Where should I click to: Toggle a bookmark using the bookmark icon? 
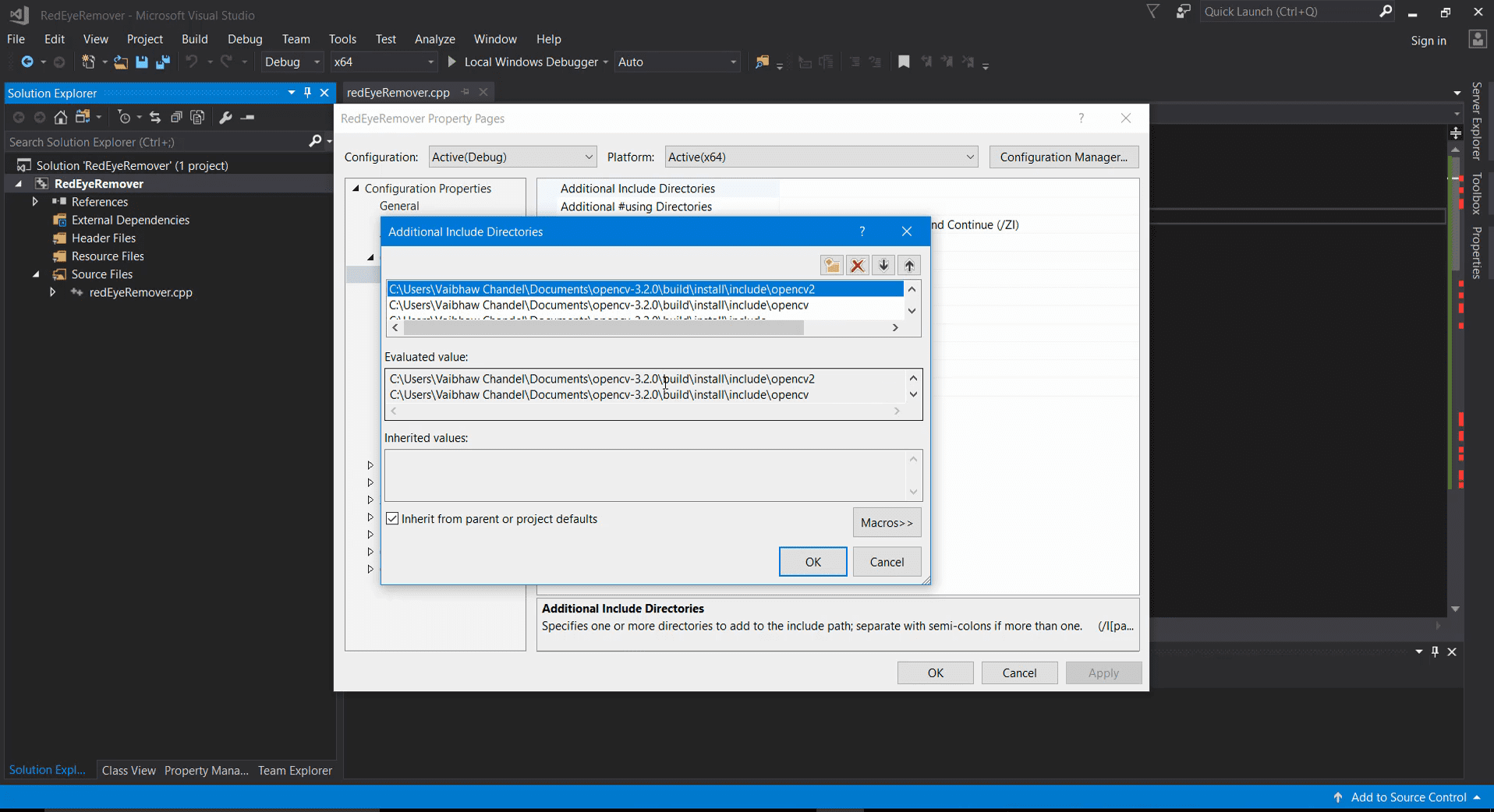tap(904, 62)
